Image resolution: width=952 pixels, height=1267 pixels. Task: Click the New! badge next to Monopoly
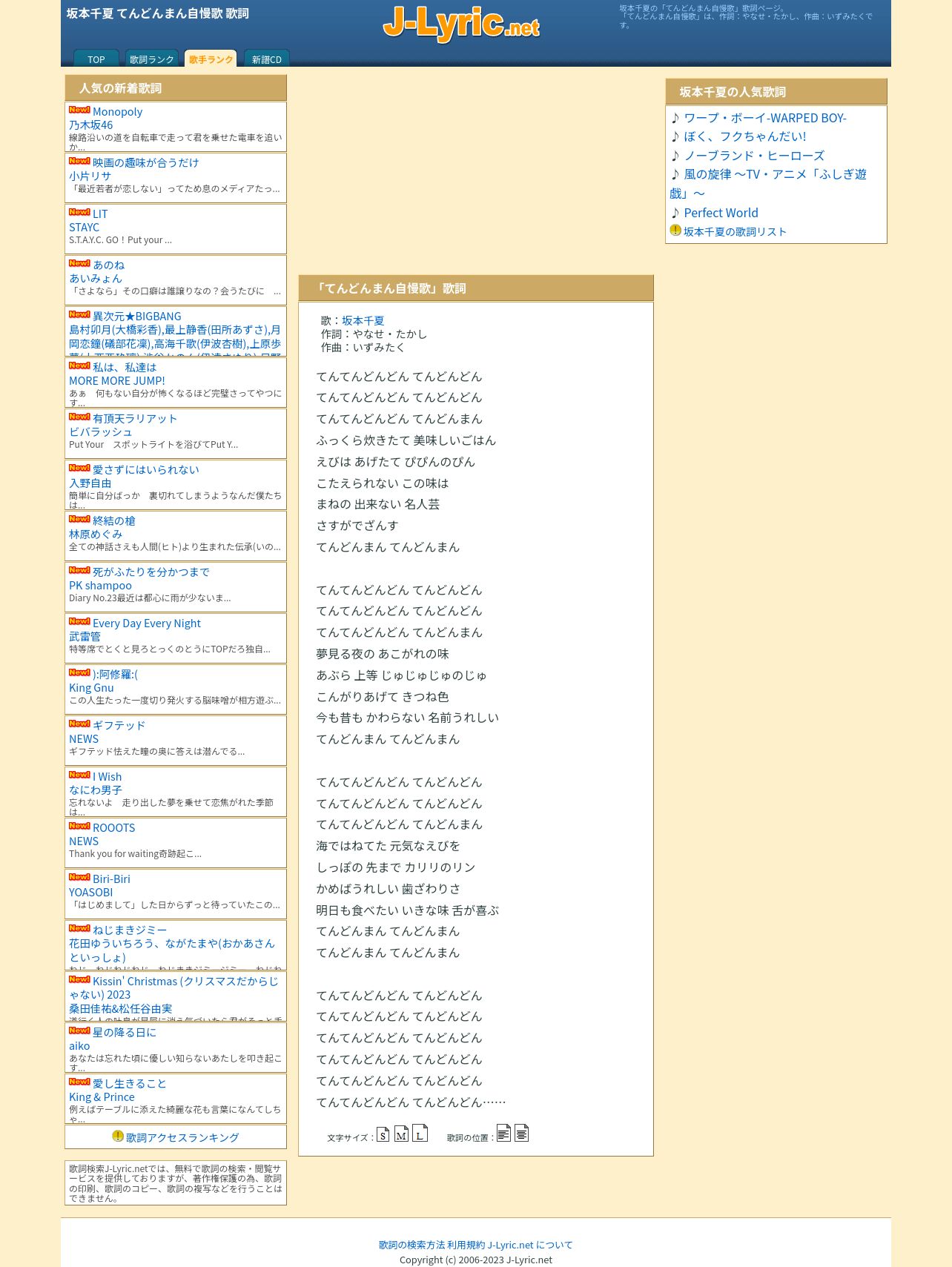79,110
